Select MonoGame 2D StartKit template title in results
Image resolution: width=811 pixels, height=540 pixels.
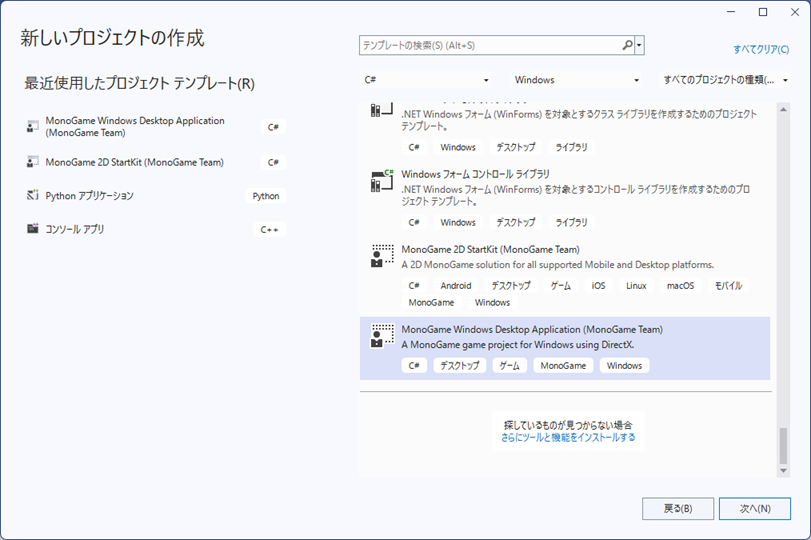490,249
